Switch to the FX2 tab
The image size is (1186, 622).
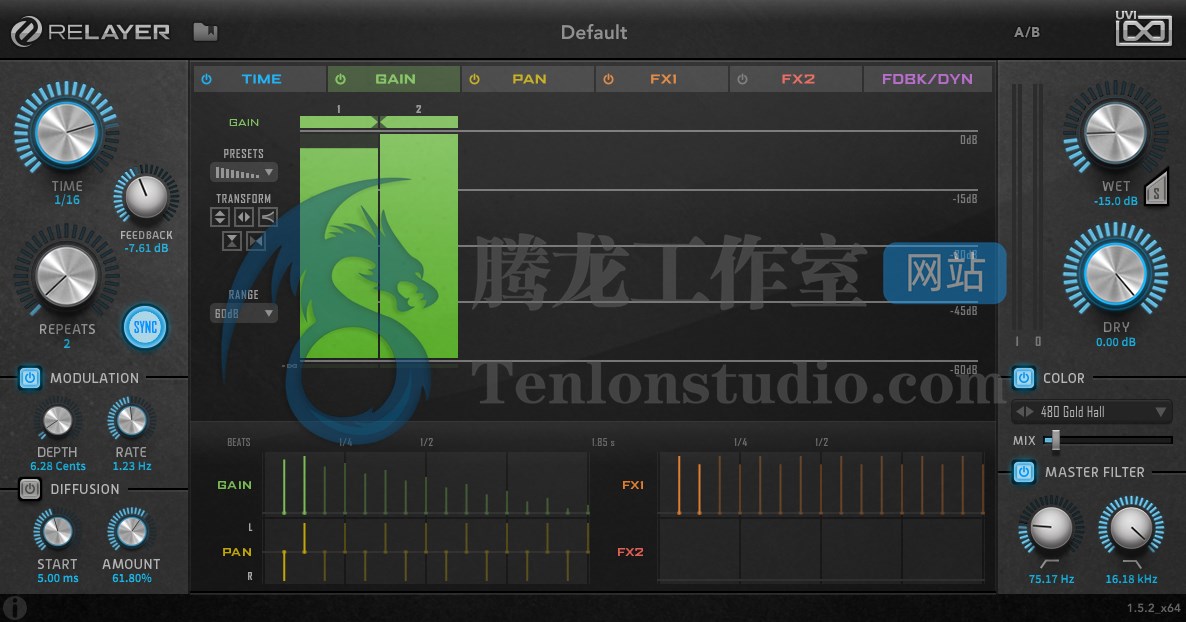tap(796, 79)
